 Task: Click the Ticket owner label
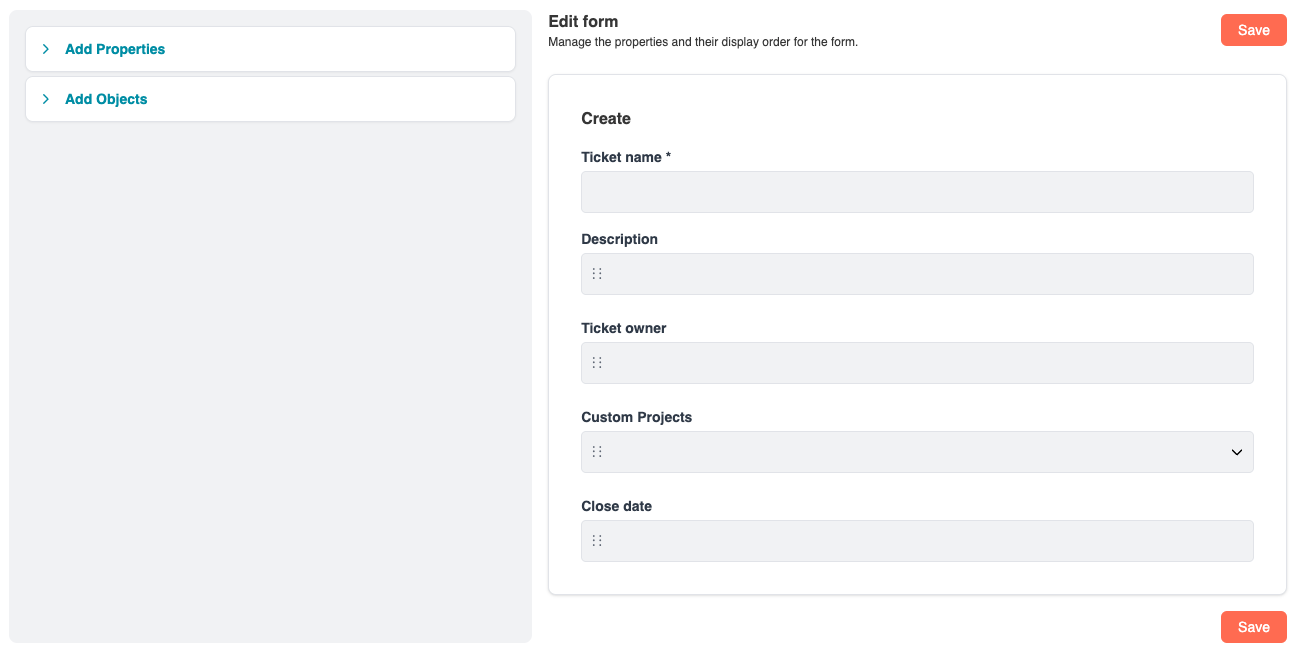tap(623, 328)
